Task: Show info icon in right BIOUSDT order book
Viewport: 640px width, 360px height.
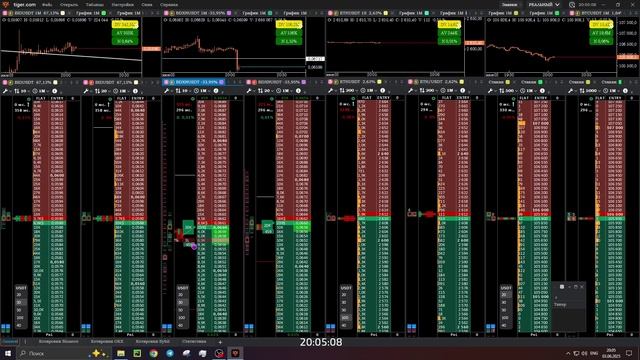Action: (x=135, y=91)
